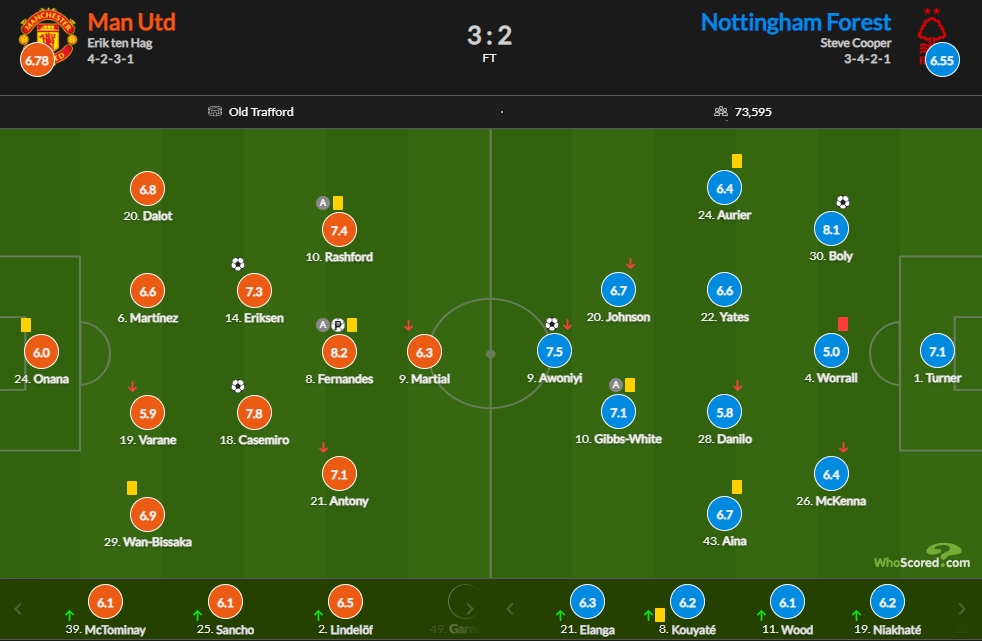Open the Man Utd team link
The image size is (982, 641).
132,22
